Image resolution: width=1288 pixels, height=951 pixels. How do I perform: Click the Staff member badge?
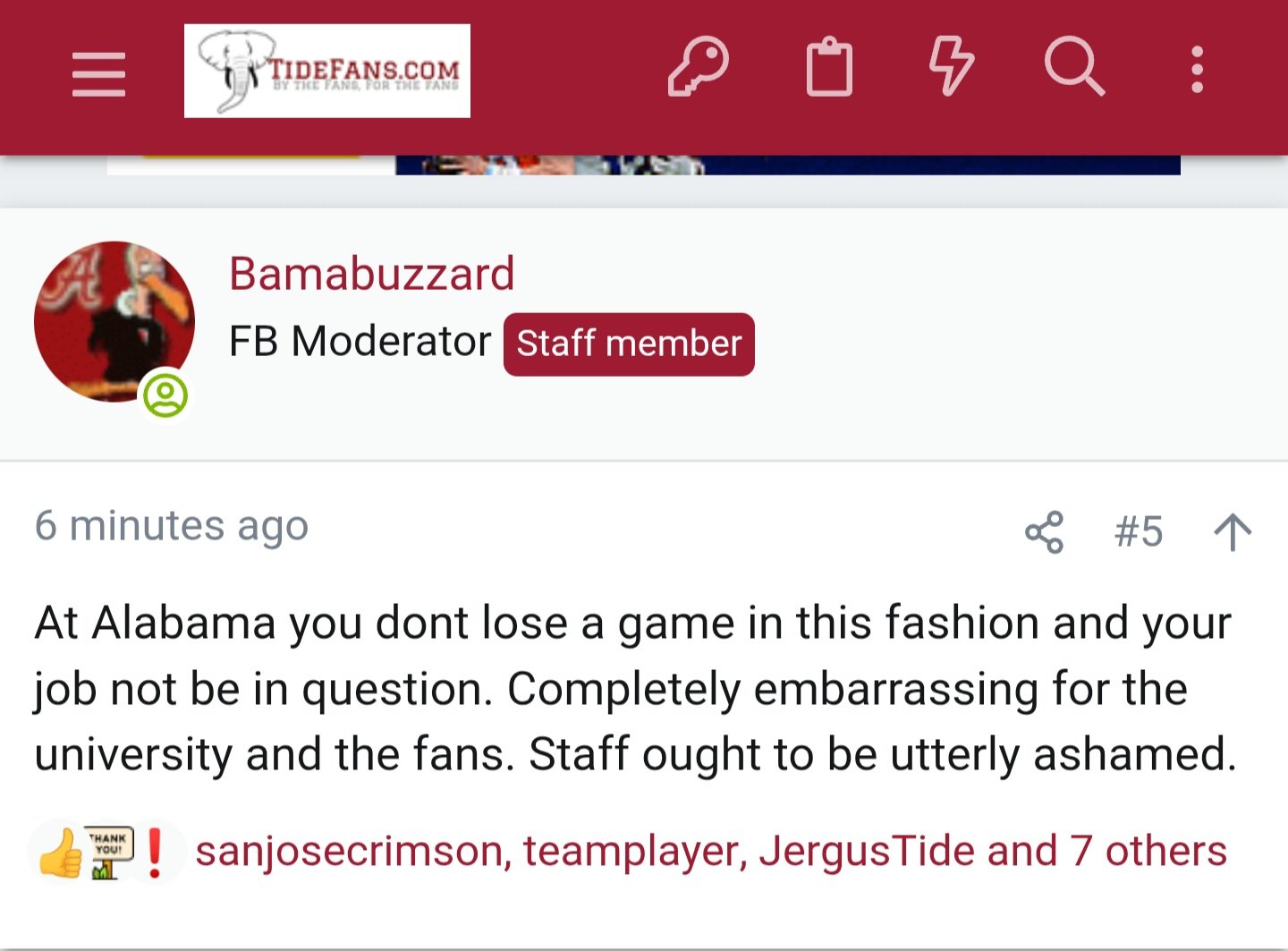[x=629, y=344]
